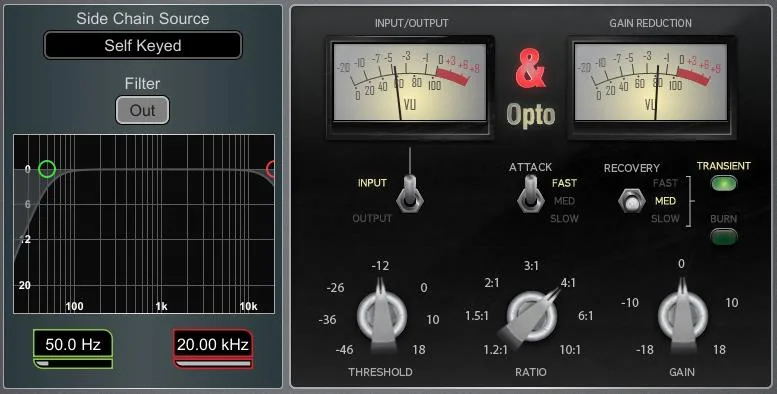Click the Input/Output VU meter
Viewport: 777px width, 394px height.
(409, 82)
